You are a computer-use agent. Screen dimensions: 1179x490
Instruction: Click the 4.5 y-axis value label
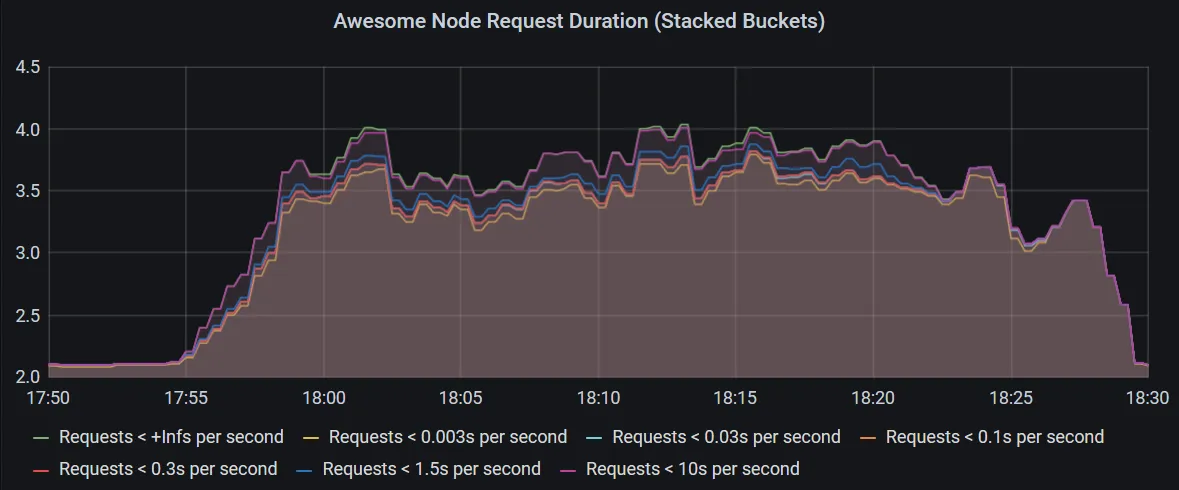(x=28, y=68)
